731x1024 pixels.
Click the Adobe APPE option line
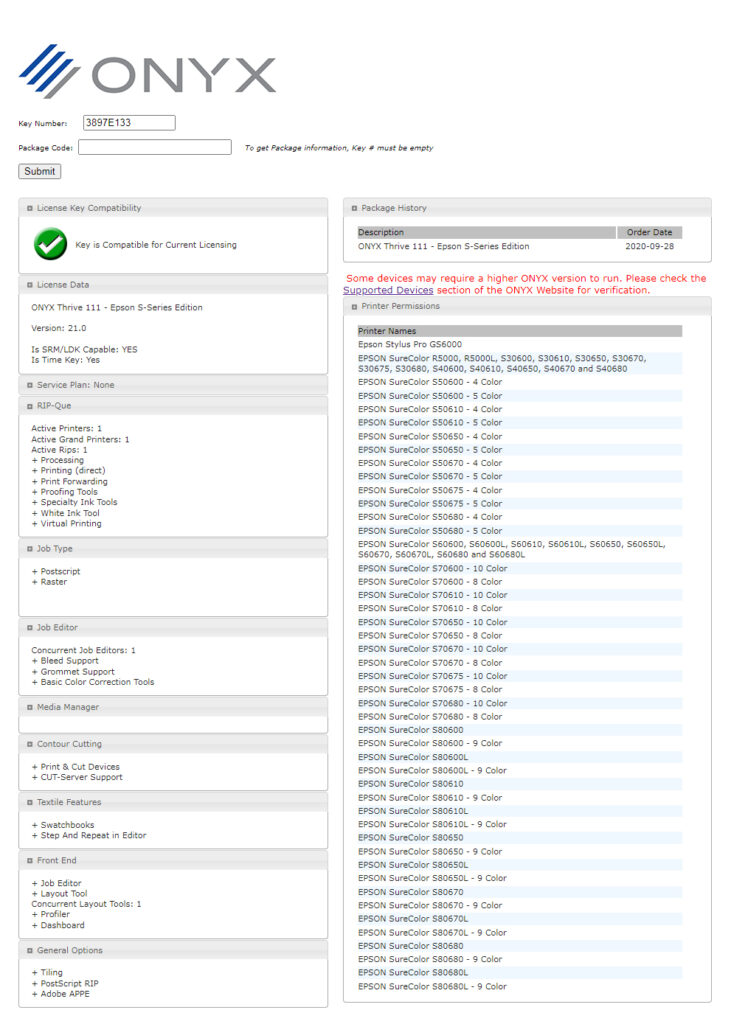click(x=60, y=994)
